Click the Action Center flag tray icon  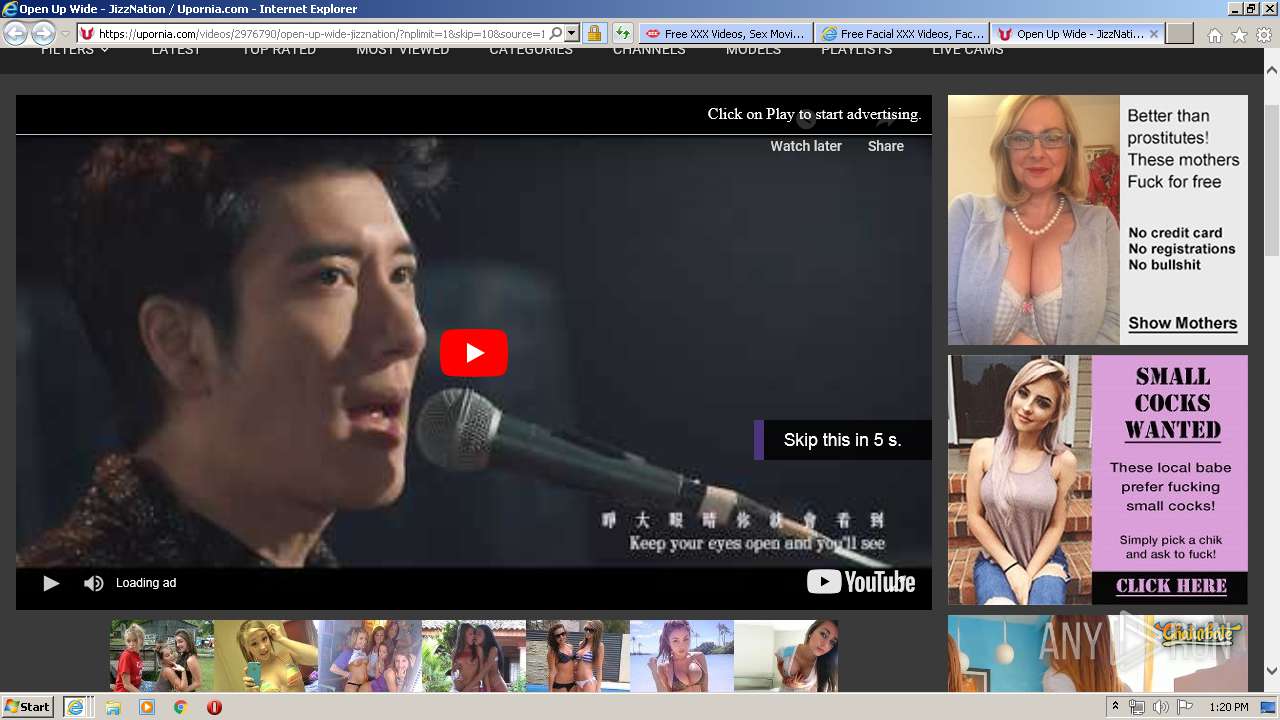click(1185, 707)
